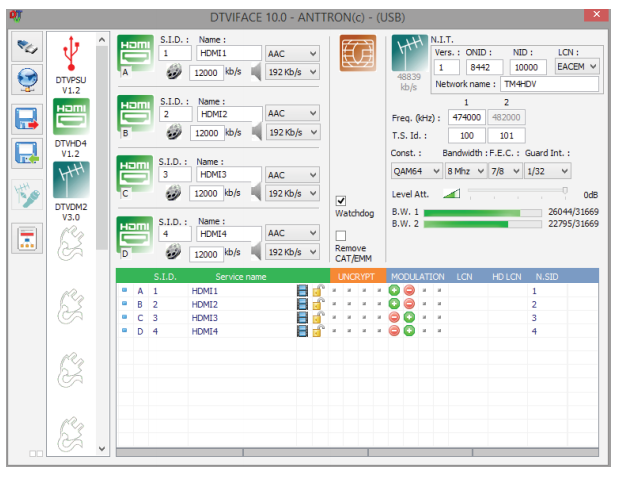Click the Network name input field
Screen dimensions: 620x477
pos(549,84)
